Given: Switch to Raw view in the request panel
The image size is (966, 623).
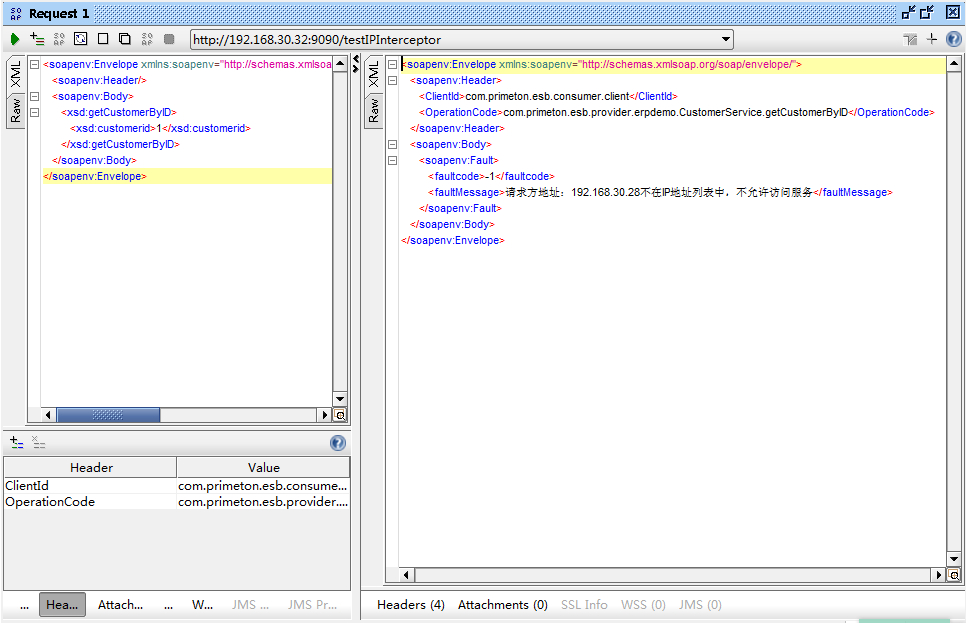Looking at the screenshot, I should coord(16,111).
